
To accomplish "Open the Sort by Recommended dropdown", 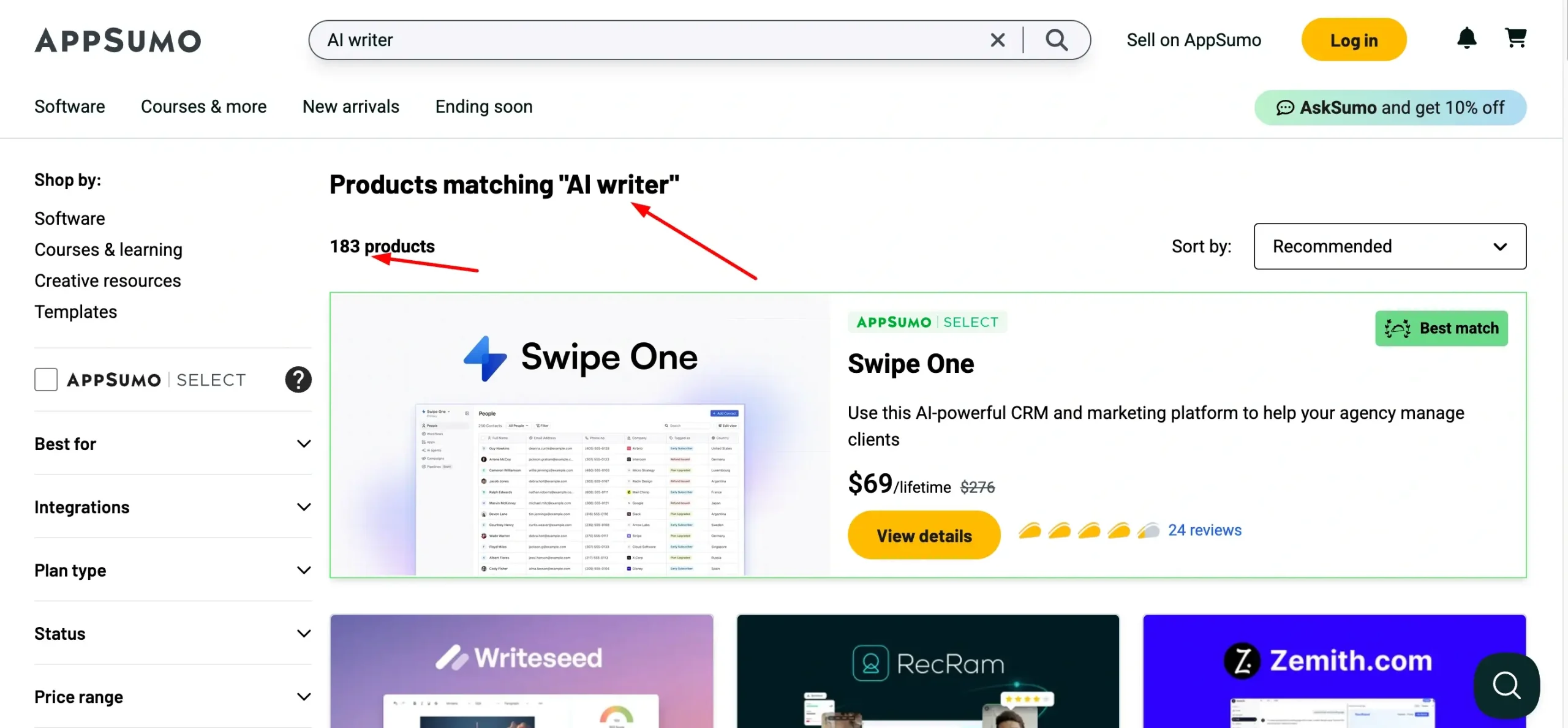I will coord(1390,245).
